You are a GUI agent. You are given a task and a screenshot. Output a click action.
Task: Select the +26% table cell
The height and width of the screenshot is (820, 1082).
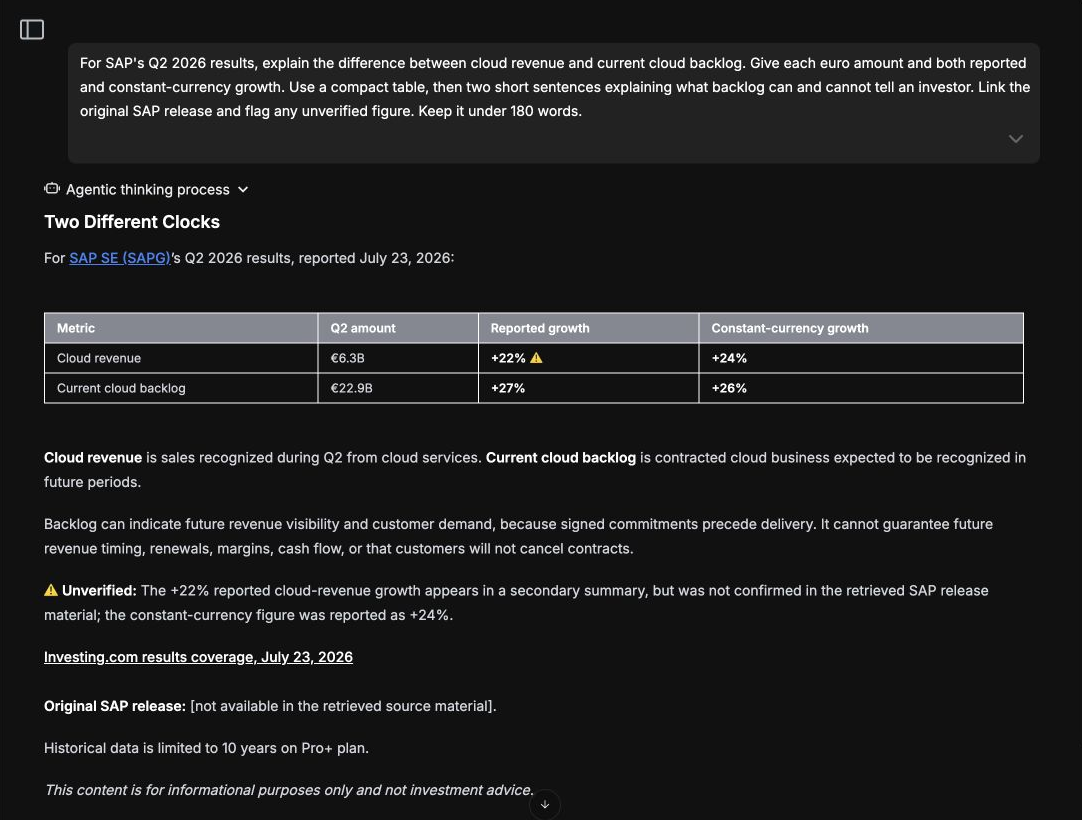(861, 389)
